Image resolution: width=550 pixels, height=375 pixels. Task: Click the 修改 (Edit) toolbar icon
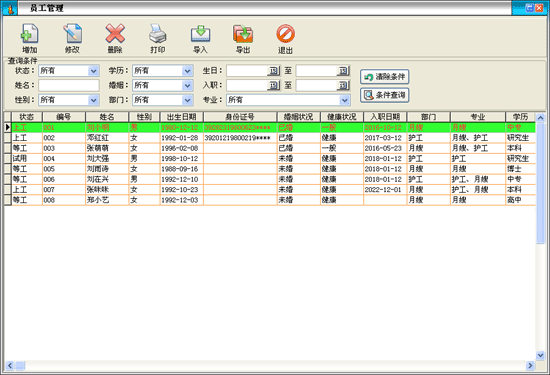pos(72,34)
